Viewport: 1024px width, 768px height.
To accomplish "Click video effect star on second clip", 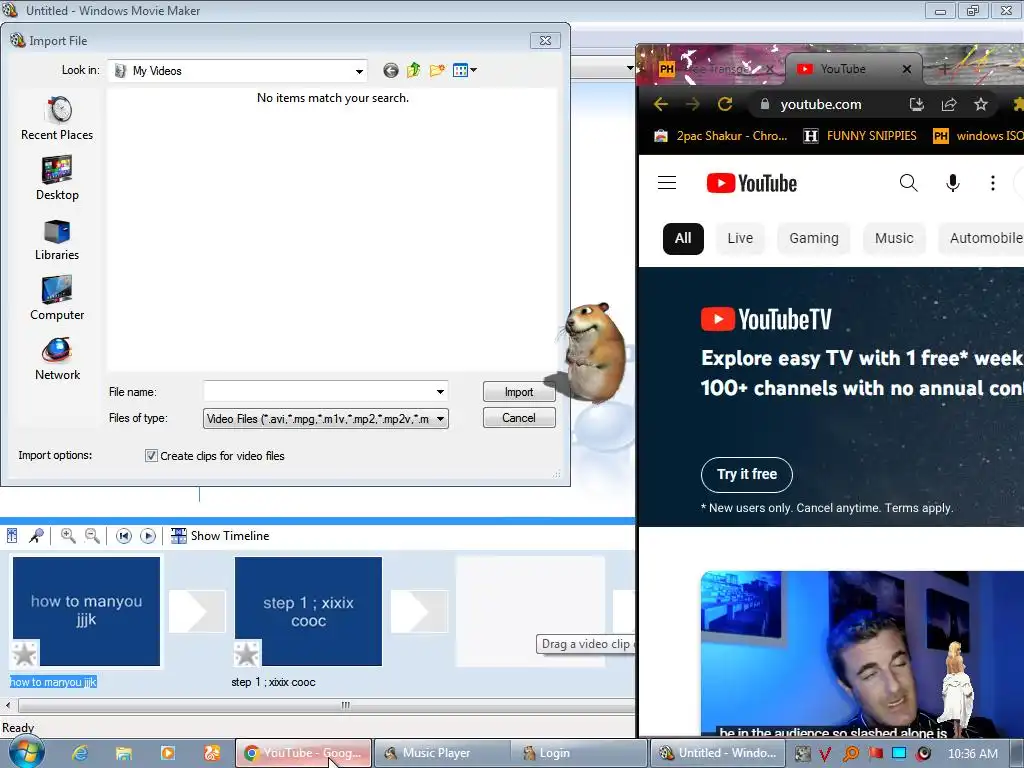I will pyautogui.click(x=247, y=654).
